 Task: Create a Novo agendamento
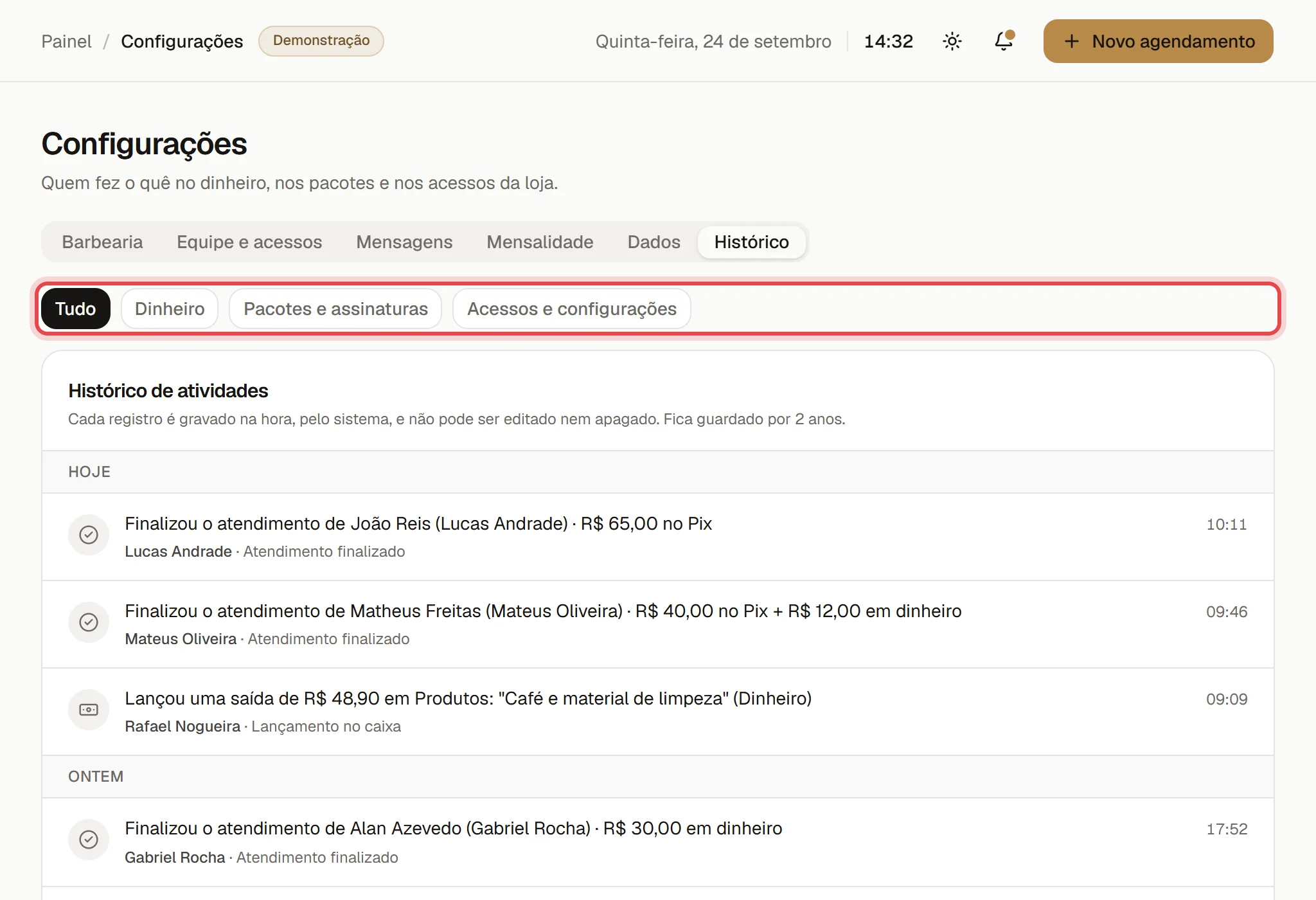tap(1158, 41)
